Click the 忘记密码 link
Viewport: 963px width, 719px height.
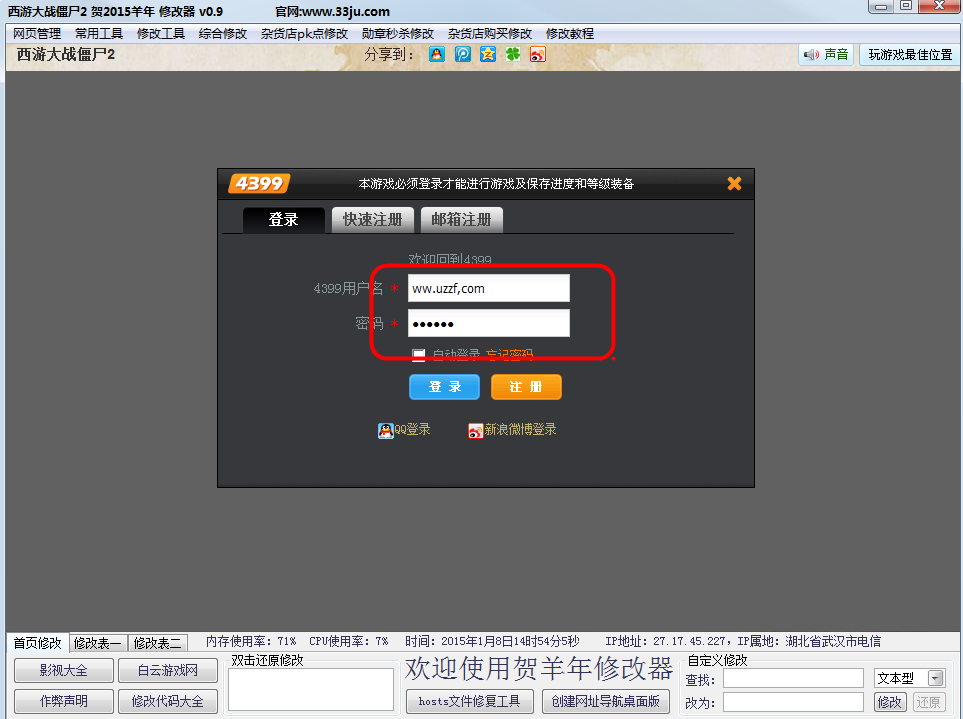(x=509, y=355)
